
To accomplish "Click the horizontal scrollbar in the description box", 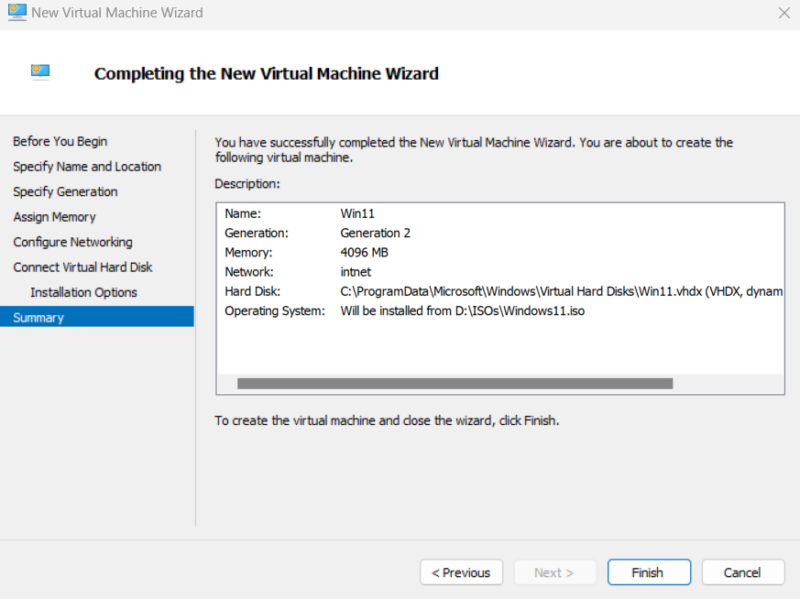I will 455,383.
